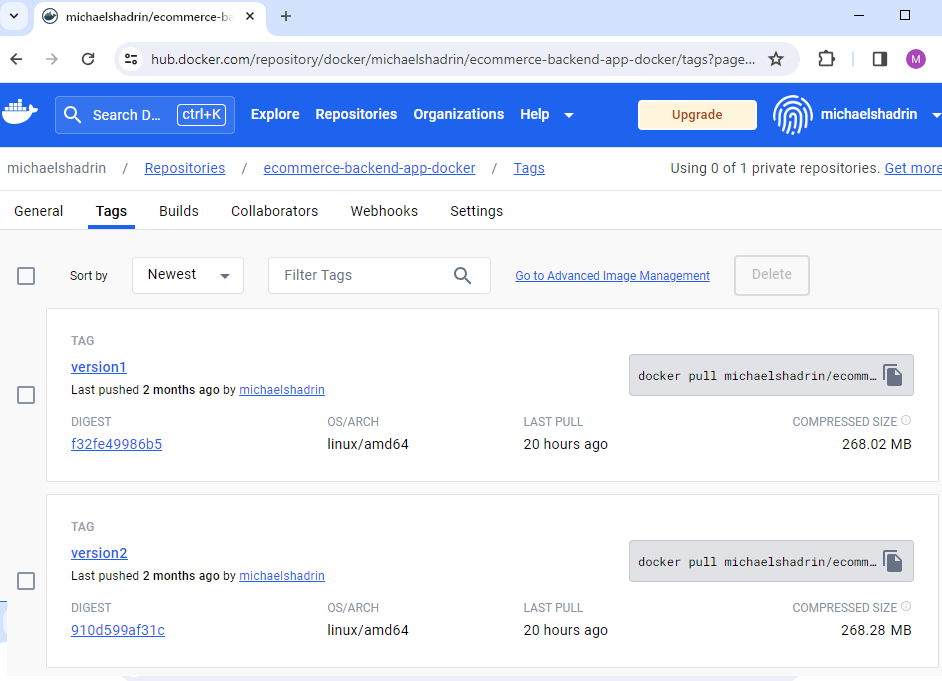Follow Go to Advanced Image Management link
942x681 pixels.
tap(612, 276)
